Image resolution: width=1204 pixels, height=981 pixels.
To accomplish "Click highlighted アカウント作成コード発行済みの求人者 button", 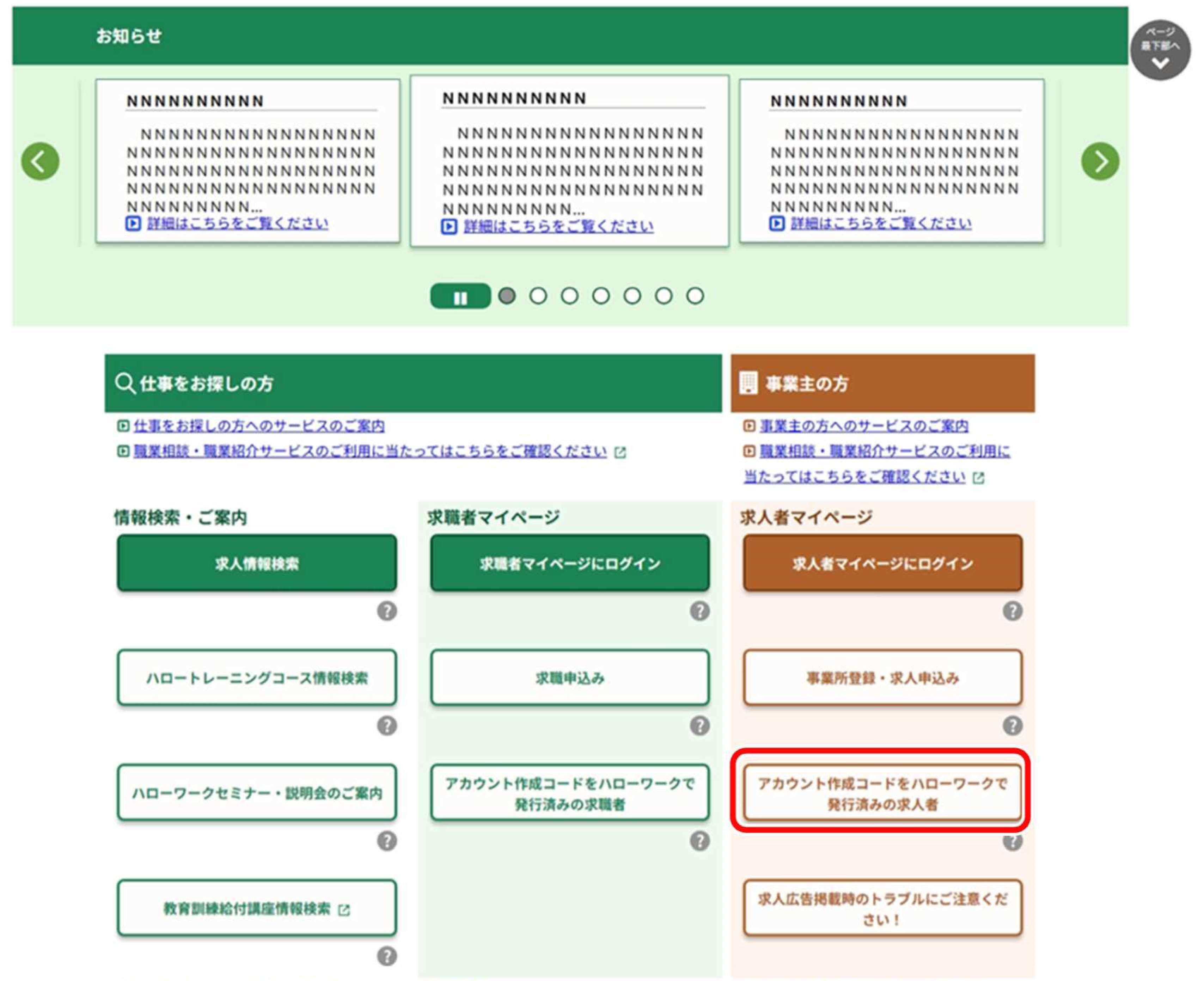I will pyautogui.click(x=882, y=793).
